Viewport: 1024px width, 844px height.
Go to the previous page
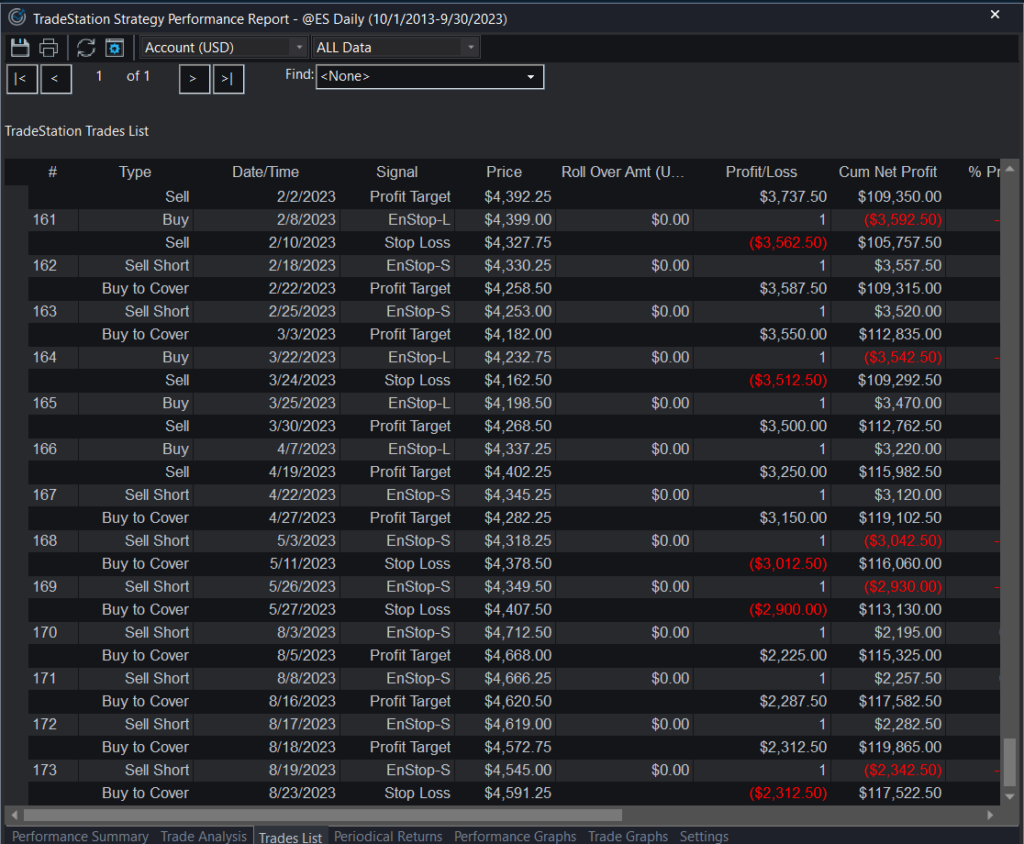(56, 78)
